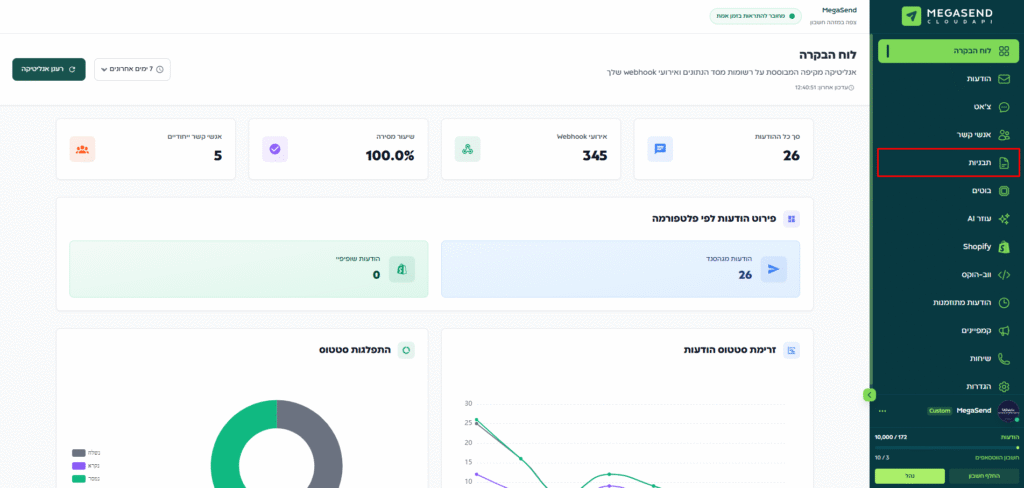This screenshot has height=488, width=1024.
Task: Collapse the sidebar with the green arrow
Action: (x=870, y=395)
